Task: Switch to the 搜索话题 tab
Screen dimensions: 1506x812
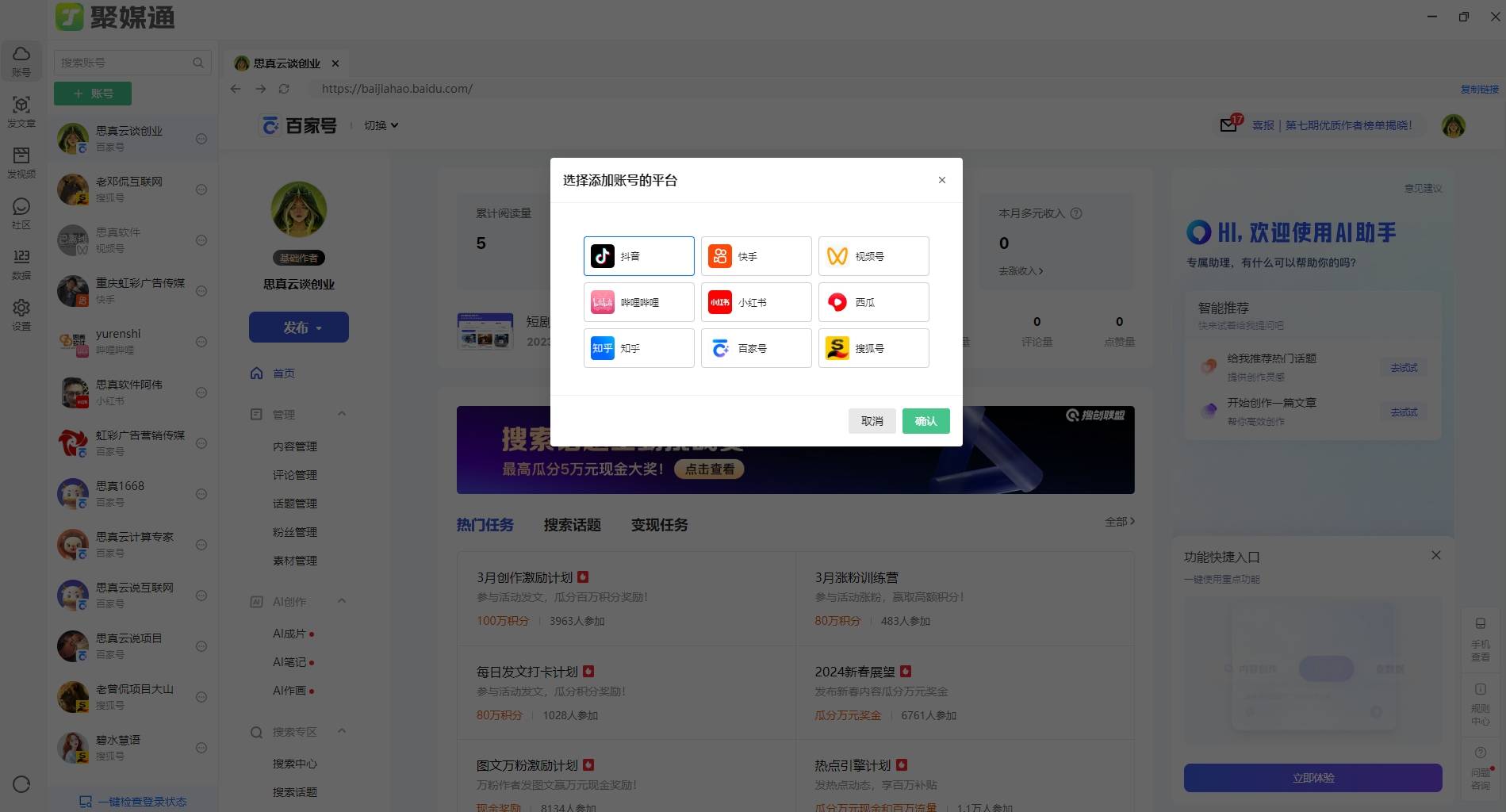Action: pyautogui.click(x=572, y=525)
